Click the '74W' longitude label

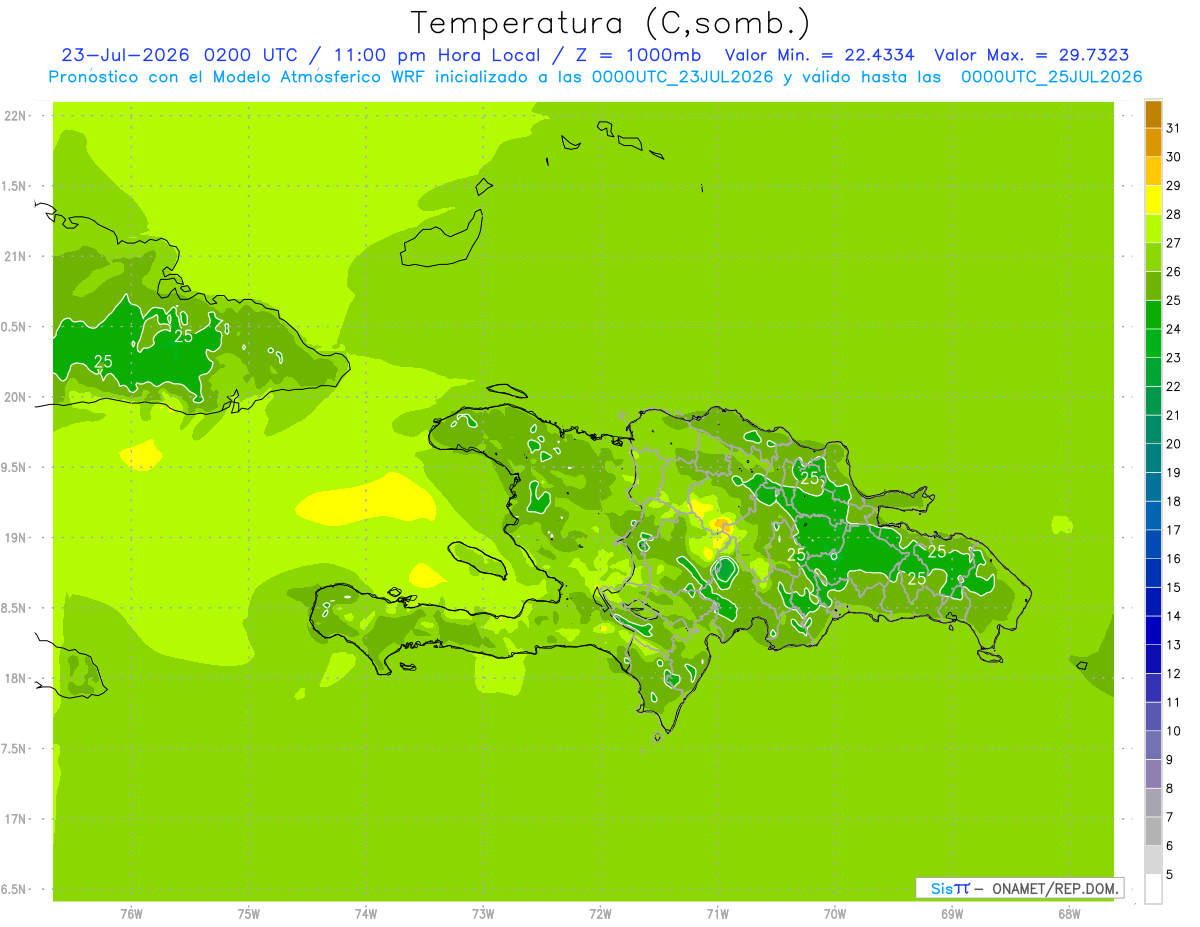[366, 914]
